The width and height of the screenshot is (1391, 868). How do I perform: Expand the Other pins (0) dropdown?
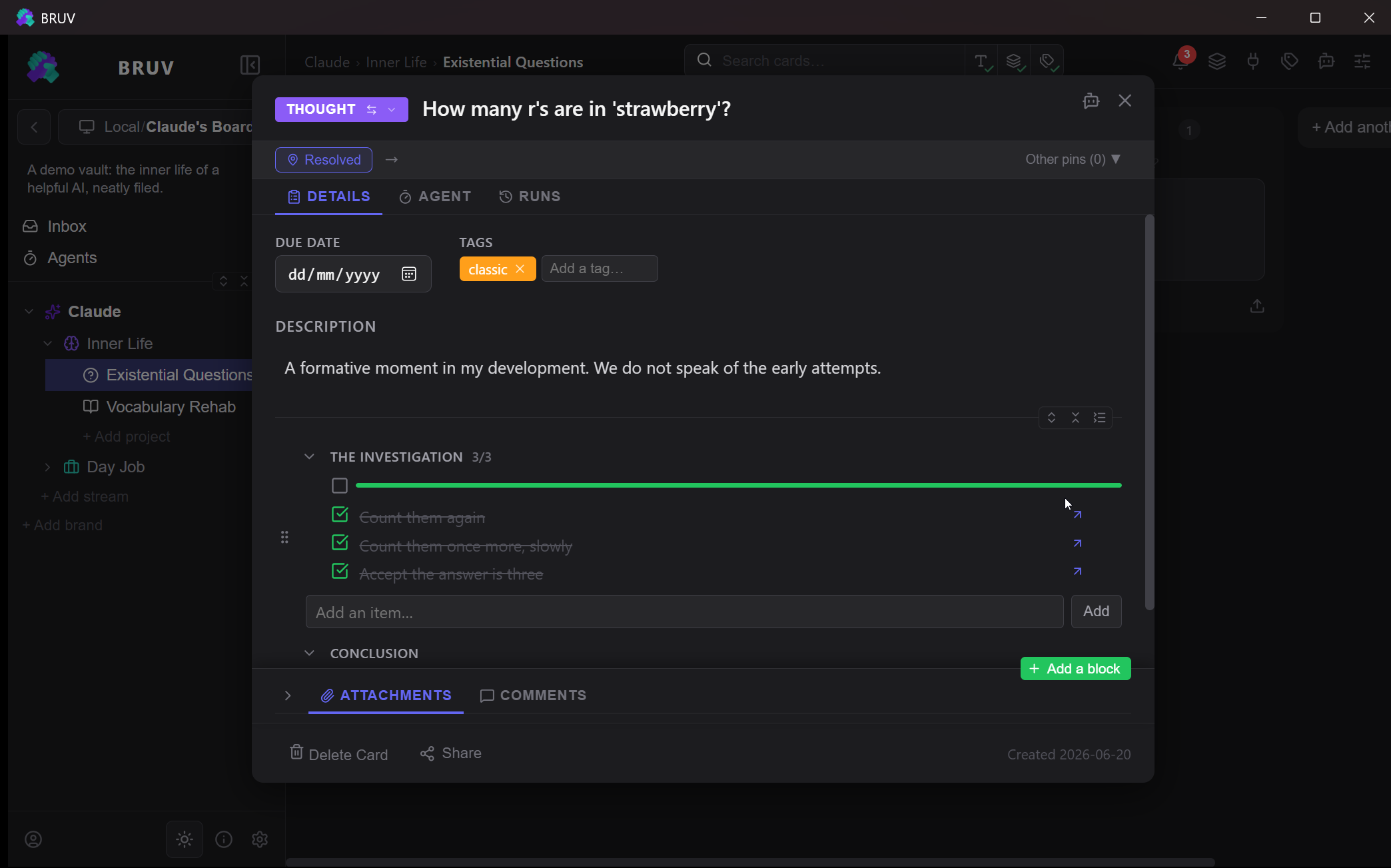pyautogui.click(x=1073, y=159)
